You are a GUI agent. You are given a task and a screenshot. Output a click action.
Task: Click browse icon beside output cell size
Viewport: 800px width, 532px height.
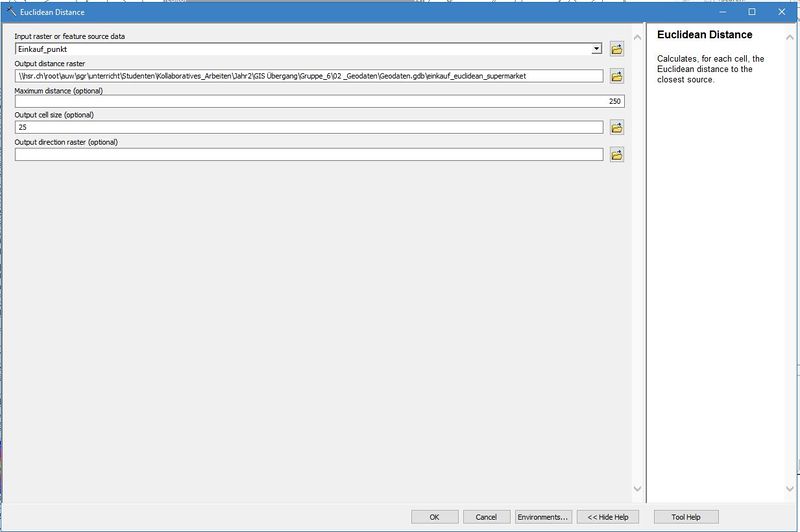pyautogui.click(x=617, y=127)
